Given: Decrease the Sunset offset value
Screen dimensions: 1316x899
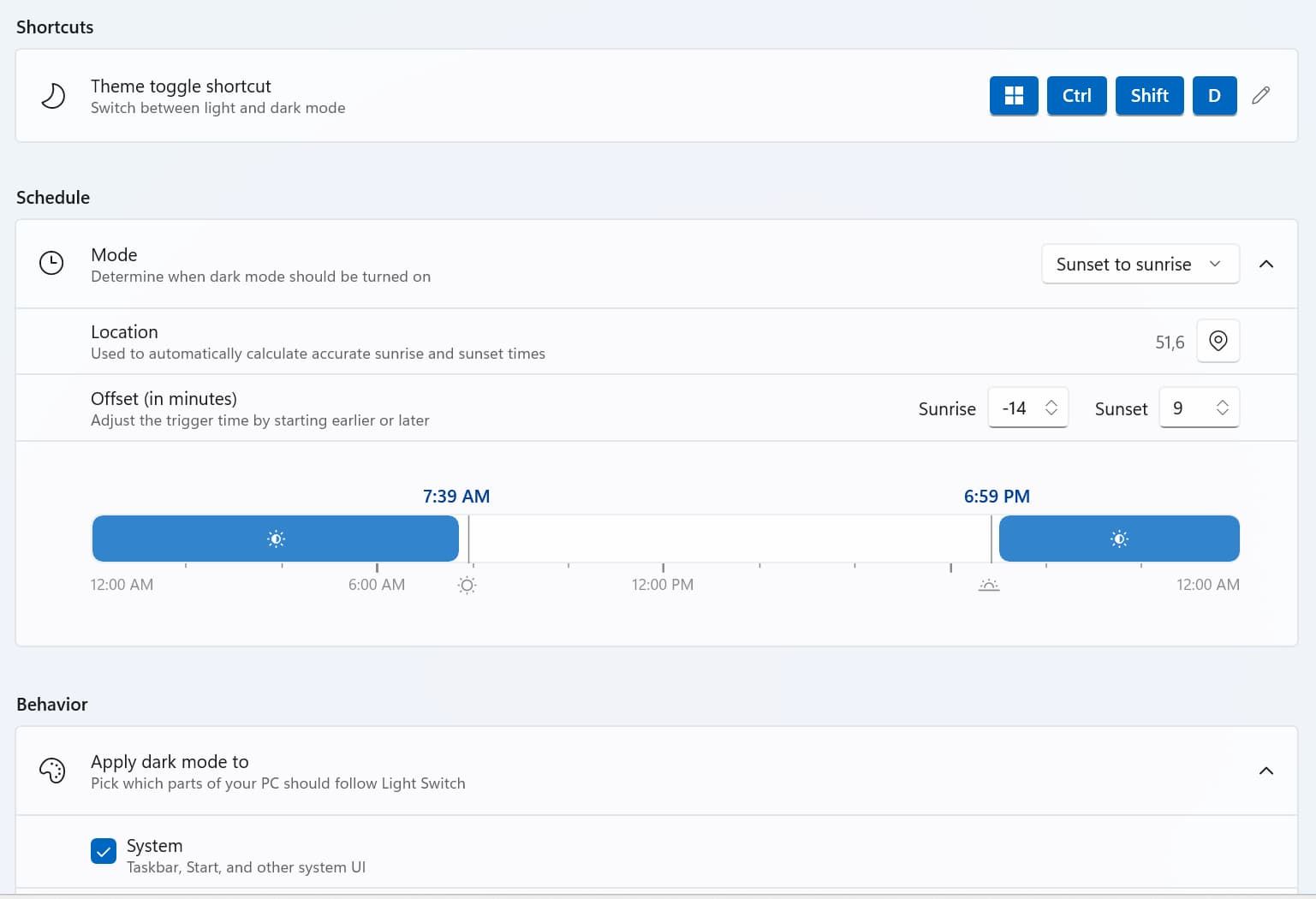Looking at the screenshot, I should point(1224,414).
